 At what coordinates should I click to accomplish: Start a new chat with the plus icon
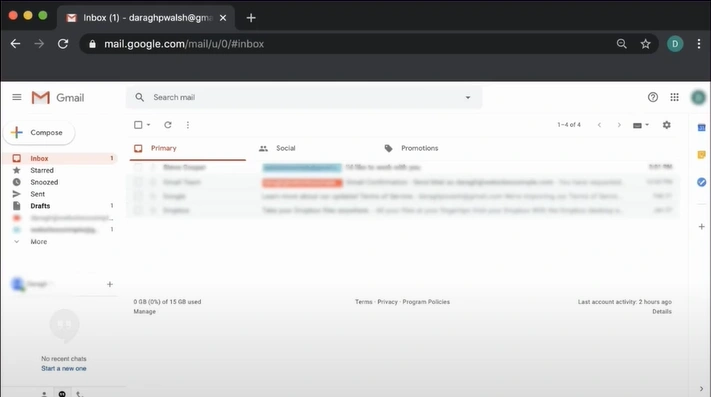(110, 284)
